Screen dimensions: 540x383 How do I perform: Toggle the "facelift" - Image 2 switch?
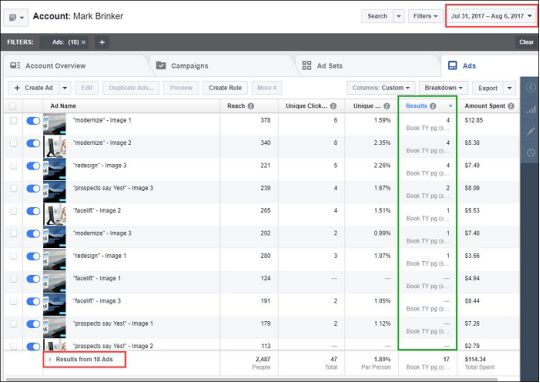tap(33, 211)
